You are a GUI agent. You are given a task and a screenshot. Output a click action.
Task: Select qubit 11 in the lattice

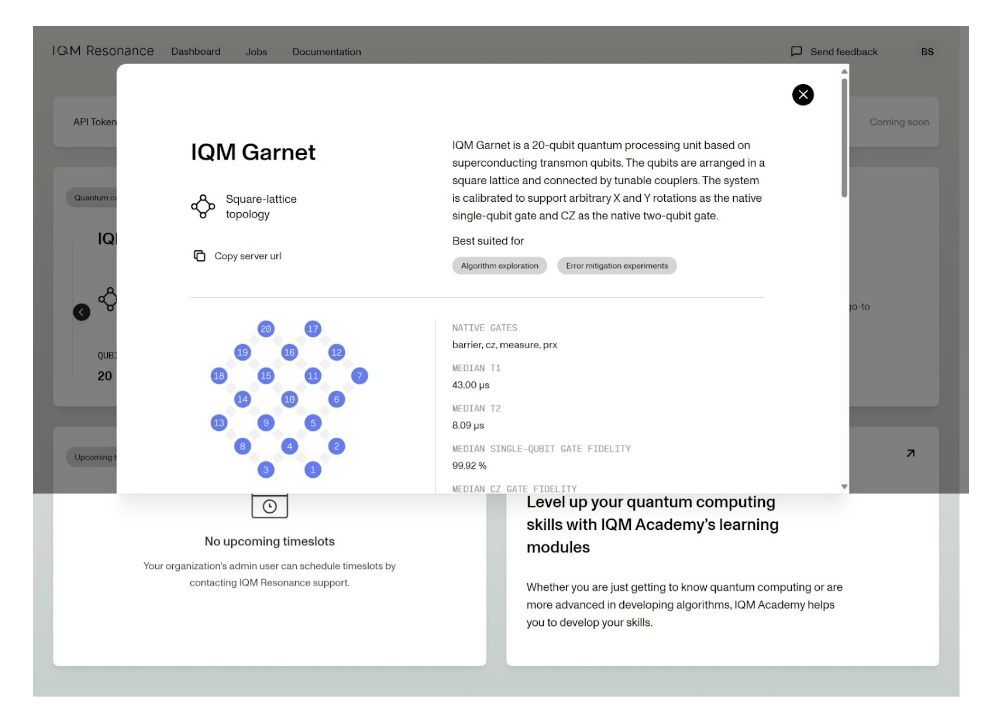tap(313, 376)
